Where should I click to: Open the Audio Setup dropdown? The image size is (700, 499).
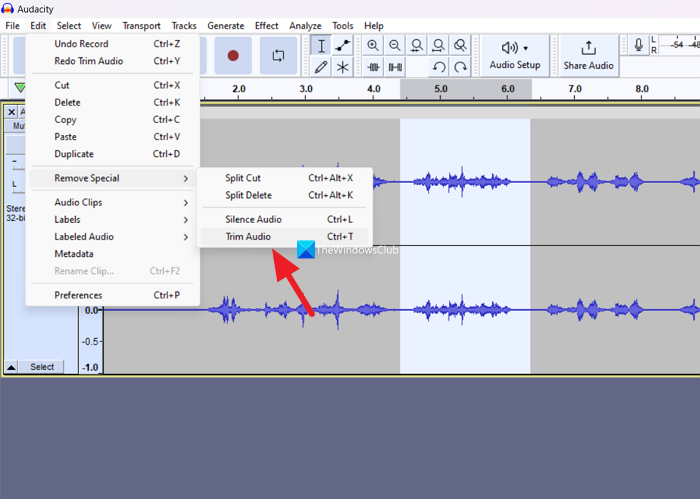(515, 56)
